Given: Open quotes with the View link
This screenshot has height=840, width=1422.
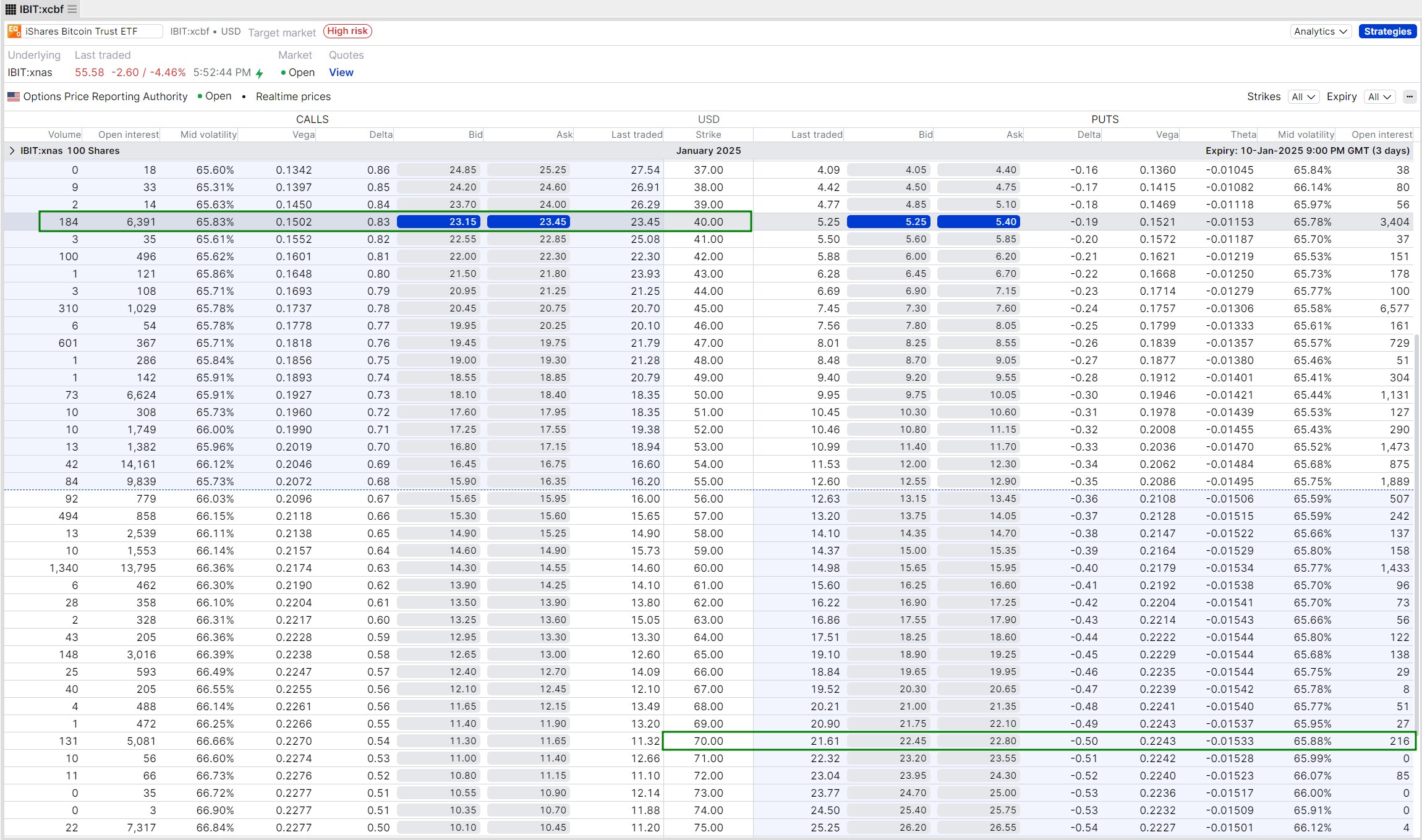Looking at the screenshot, I should coord(341,72).
